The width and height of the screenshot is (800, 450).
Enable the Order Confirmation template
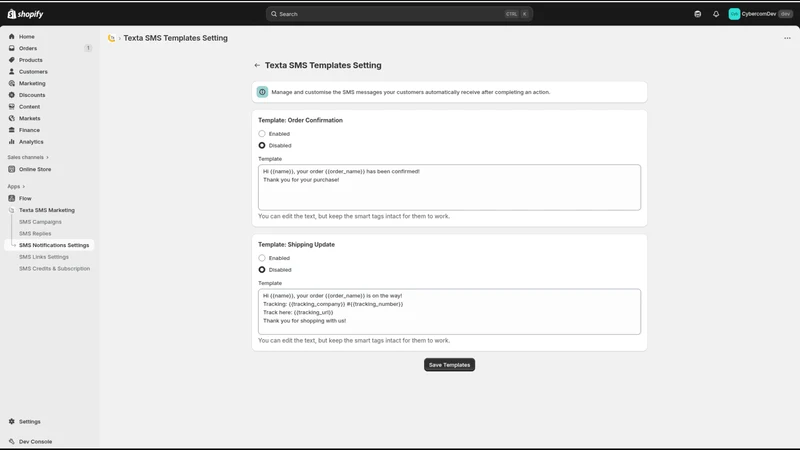coord(262,134)
